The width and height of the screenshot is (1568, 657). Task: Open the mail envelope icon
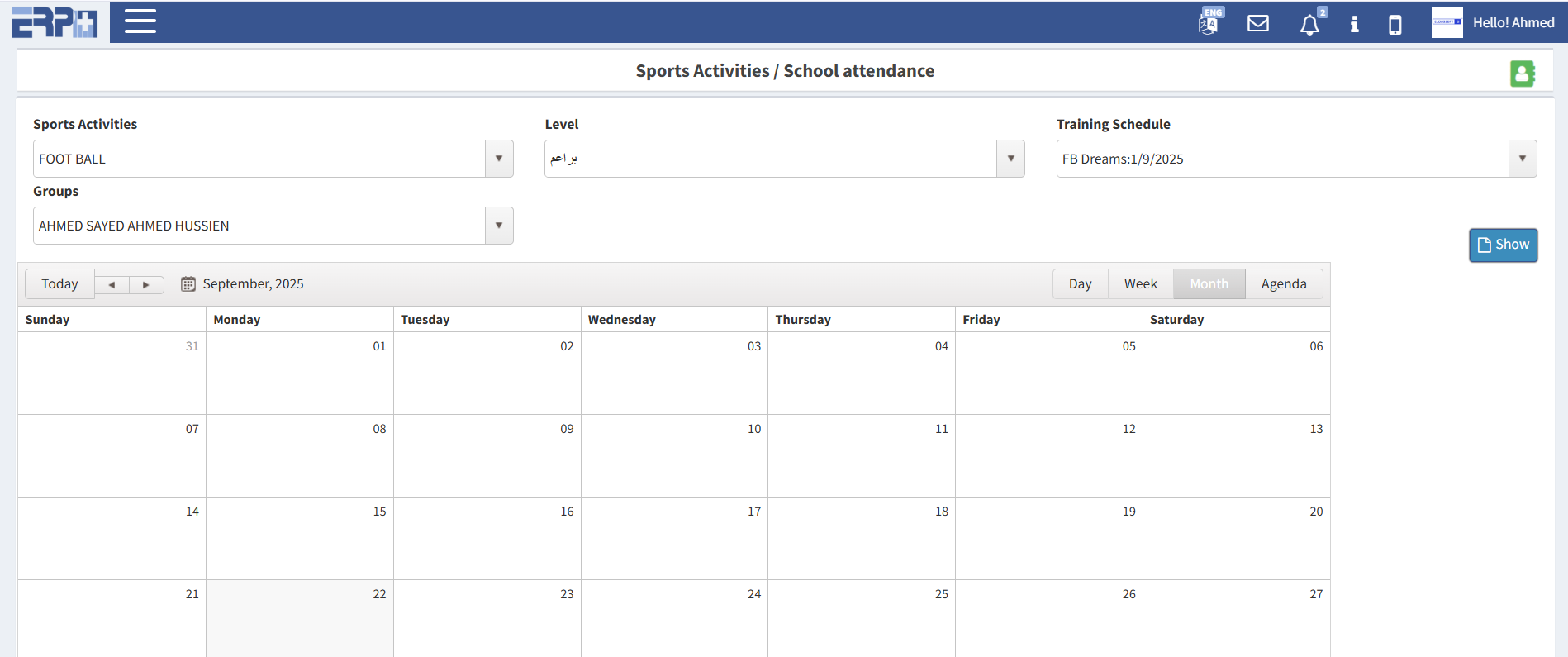point(1257,23)
